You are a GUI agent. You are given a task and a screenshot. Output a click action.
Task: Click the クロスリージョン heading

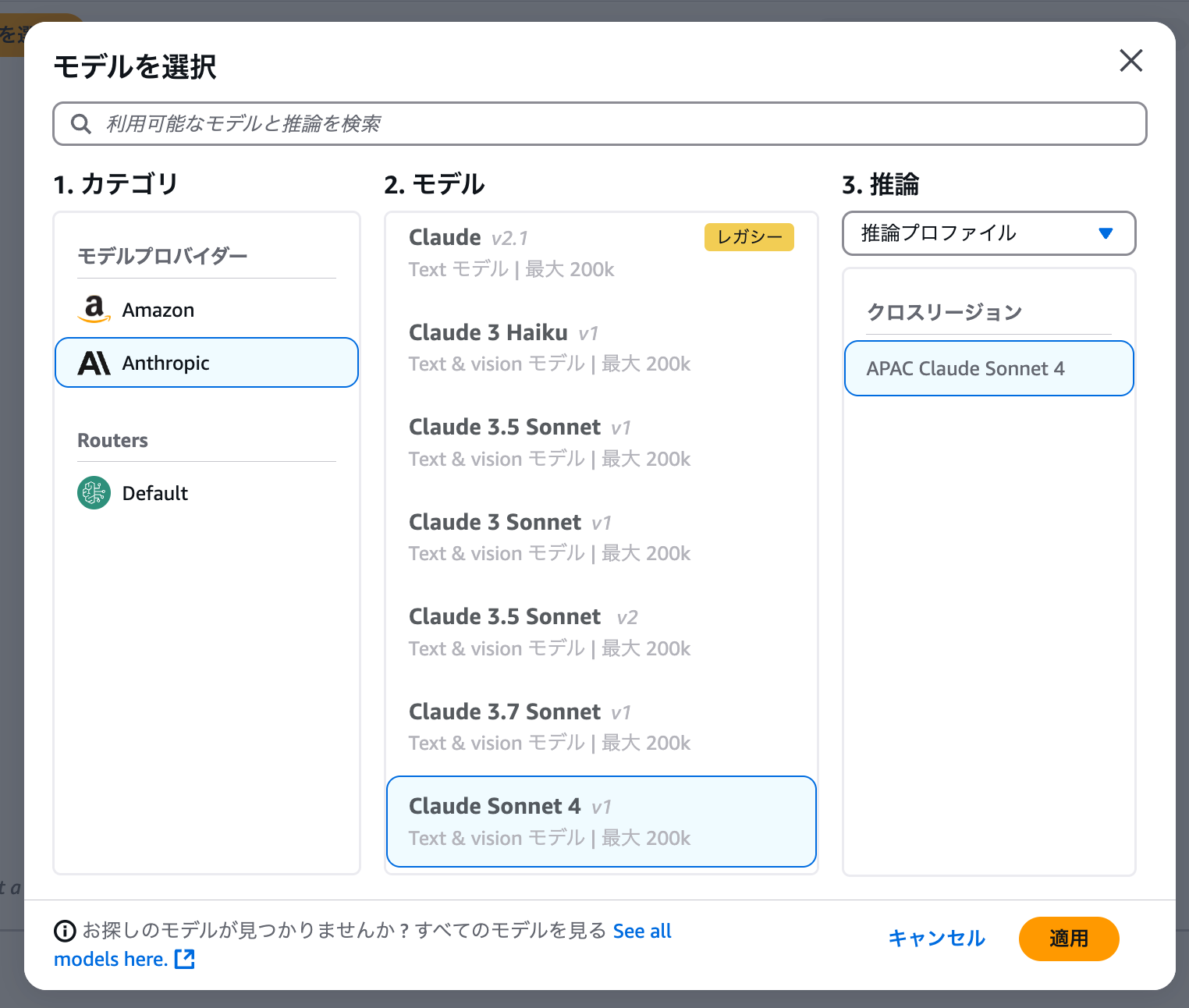(945, 312)
